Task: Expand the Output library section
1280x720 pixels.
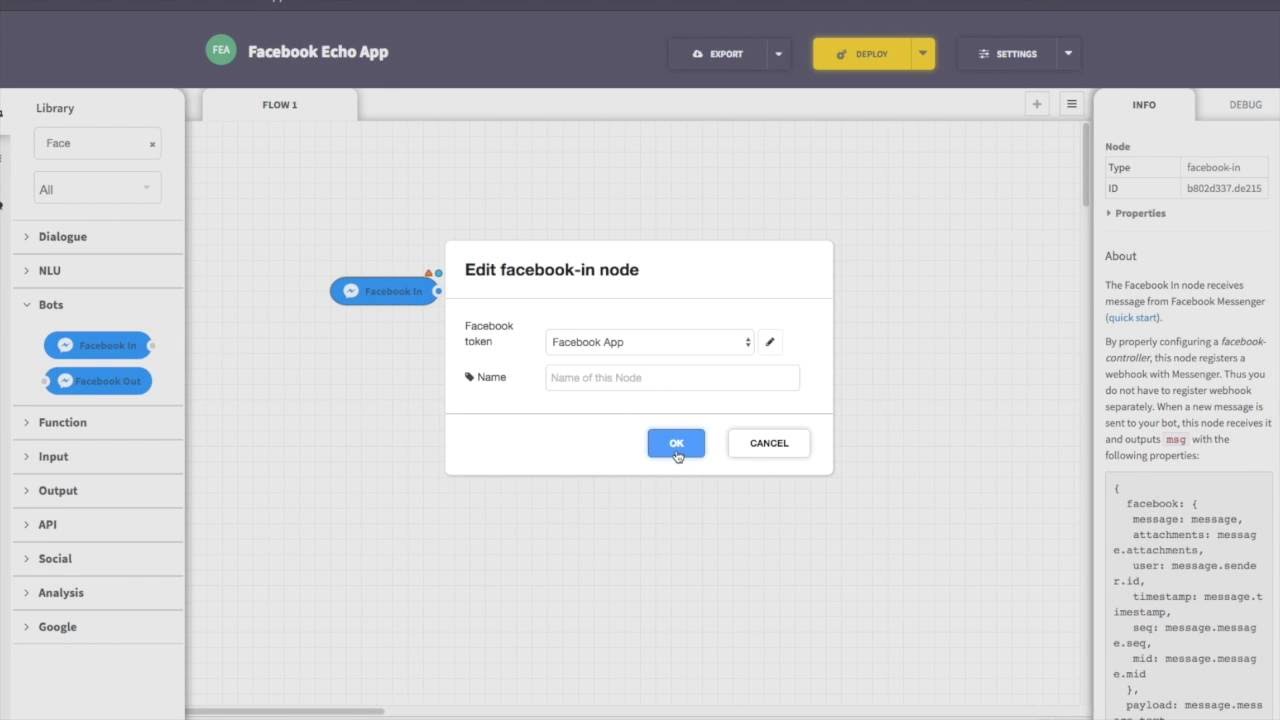Action: click(97, 491)
